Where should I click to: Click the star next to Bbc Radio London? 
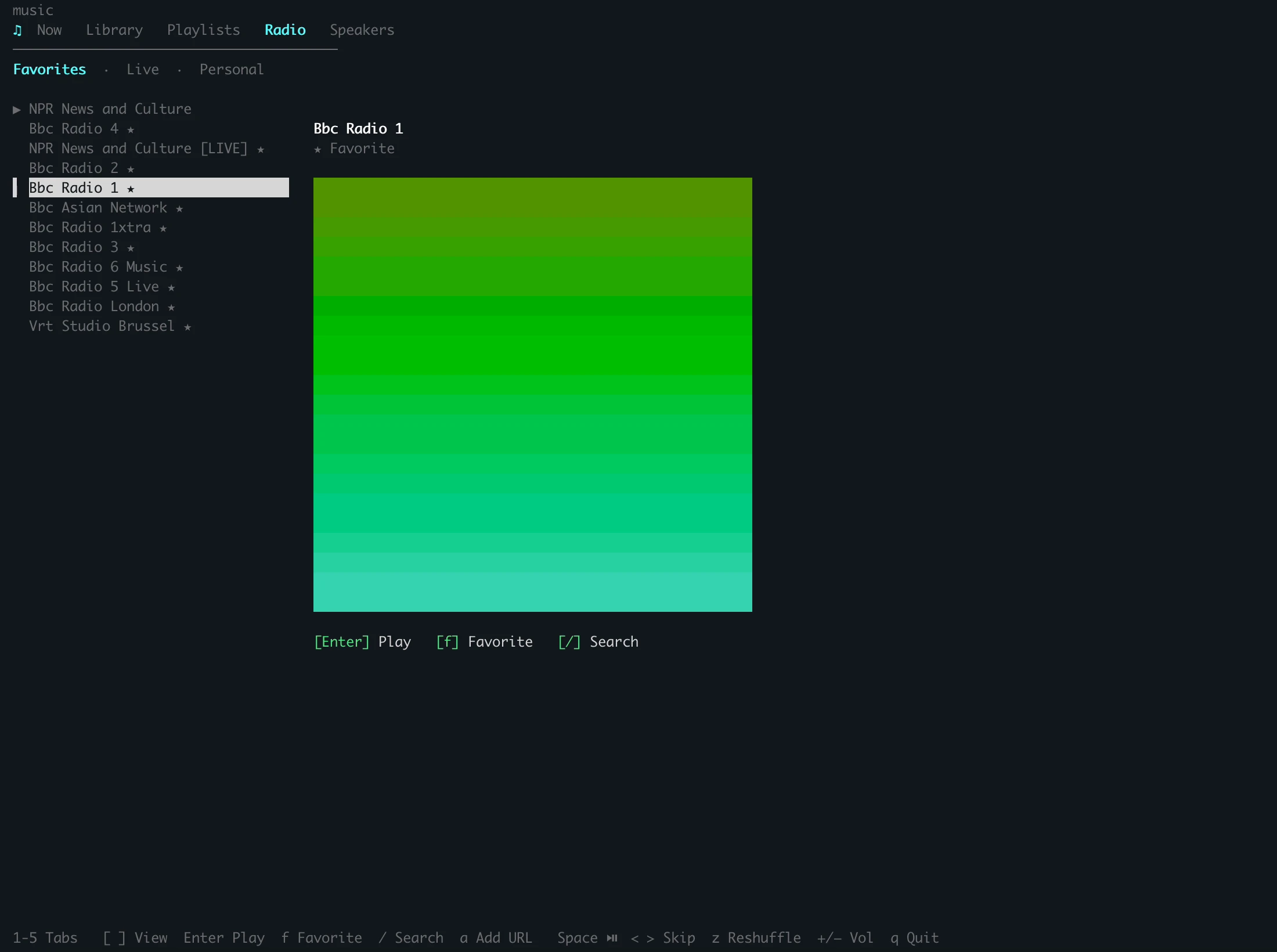coord(171,307)
